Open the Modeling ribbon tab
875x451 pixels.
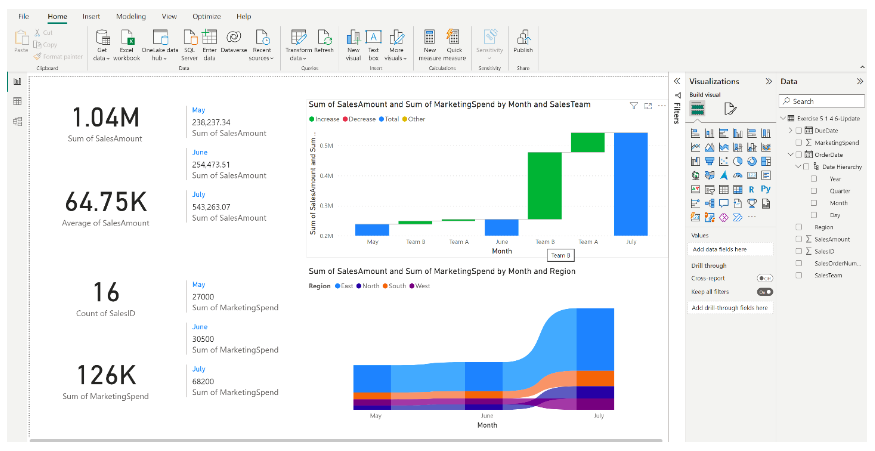130,17
